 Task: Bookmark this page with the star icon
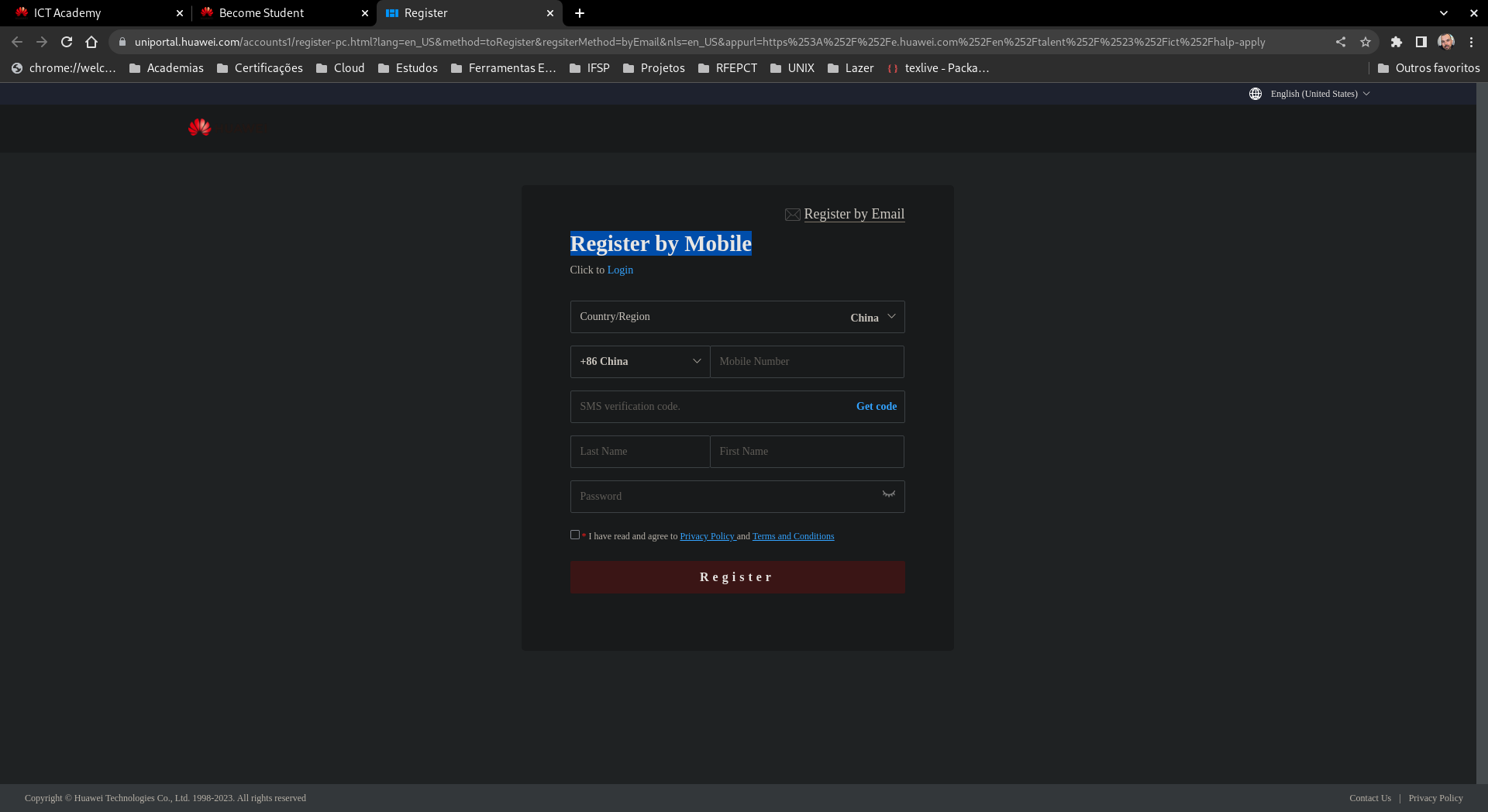click(1366, 42)
